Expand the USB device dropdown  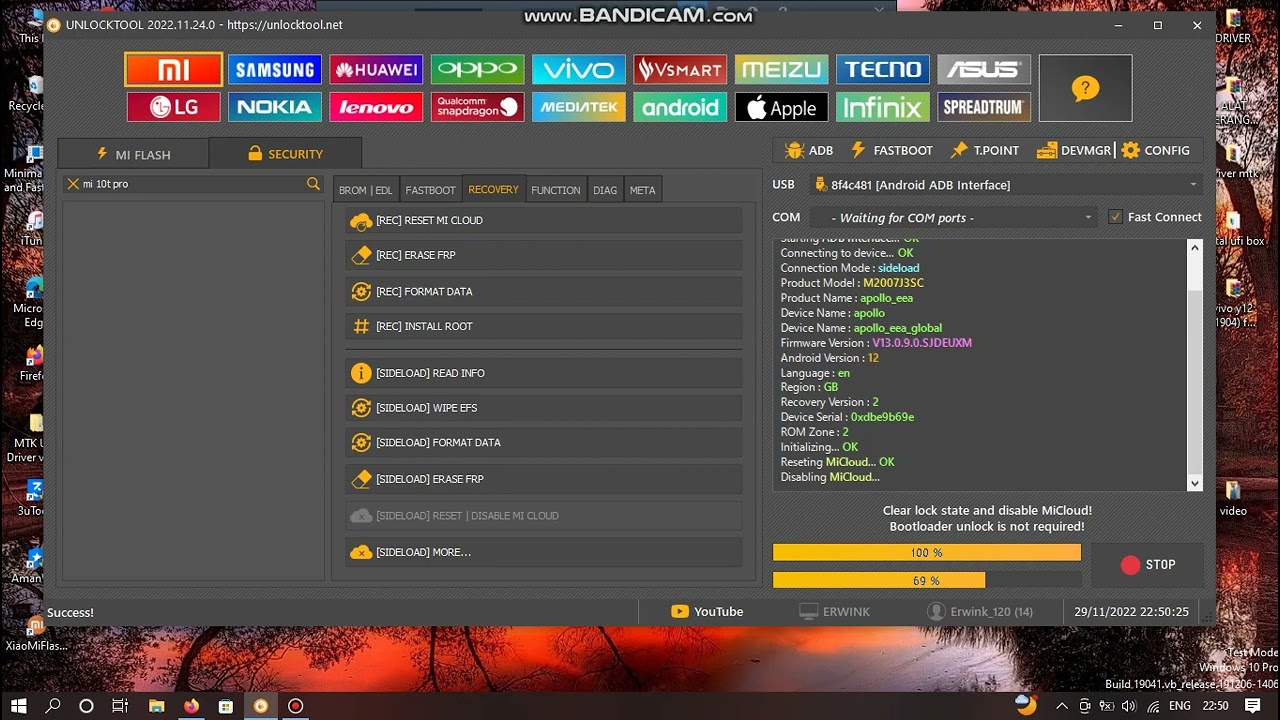1192,185
